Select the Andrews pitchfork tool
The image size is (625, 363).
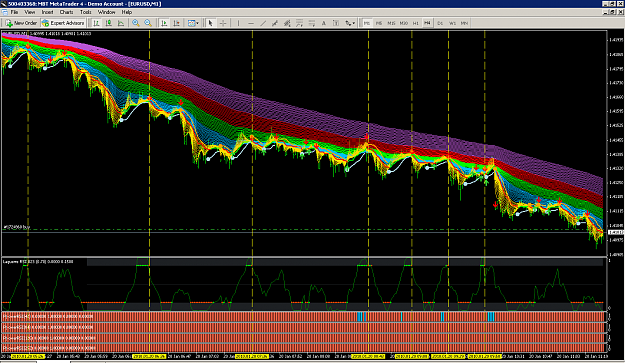[287, 23]
